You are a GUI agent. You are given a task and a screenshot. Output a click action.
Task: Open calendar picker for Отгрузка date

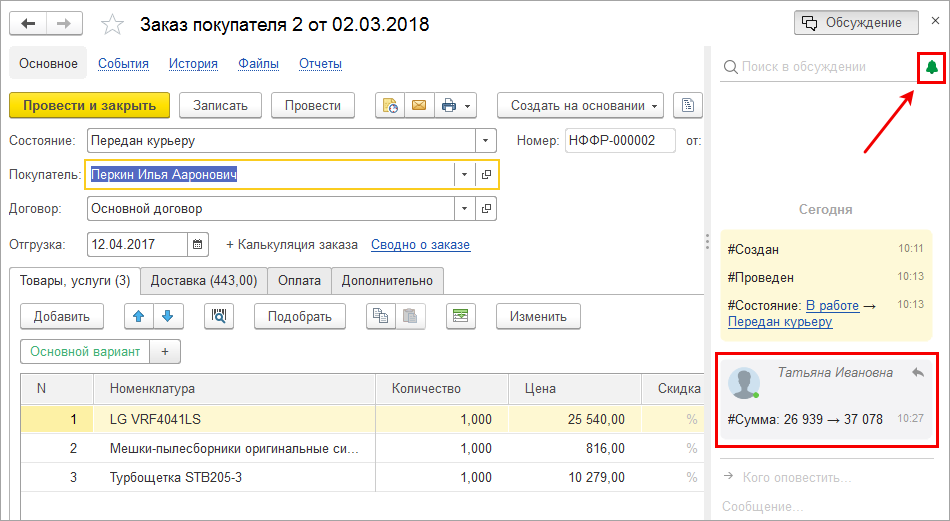(198, 244)
